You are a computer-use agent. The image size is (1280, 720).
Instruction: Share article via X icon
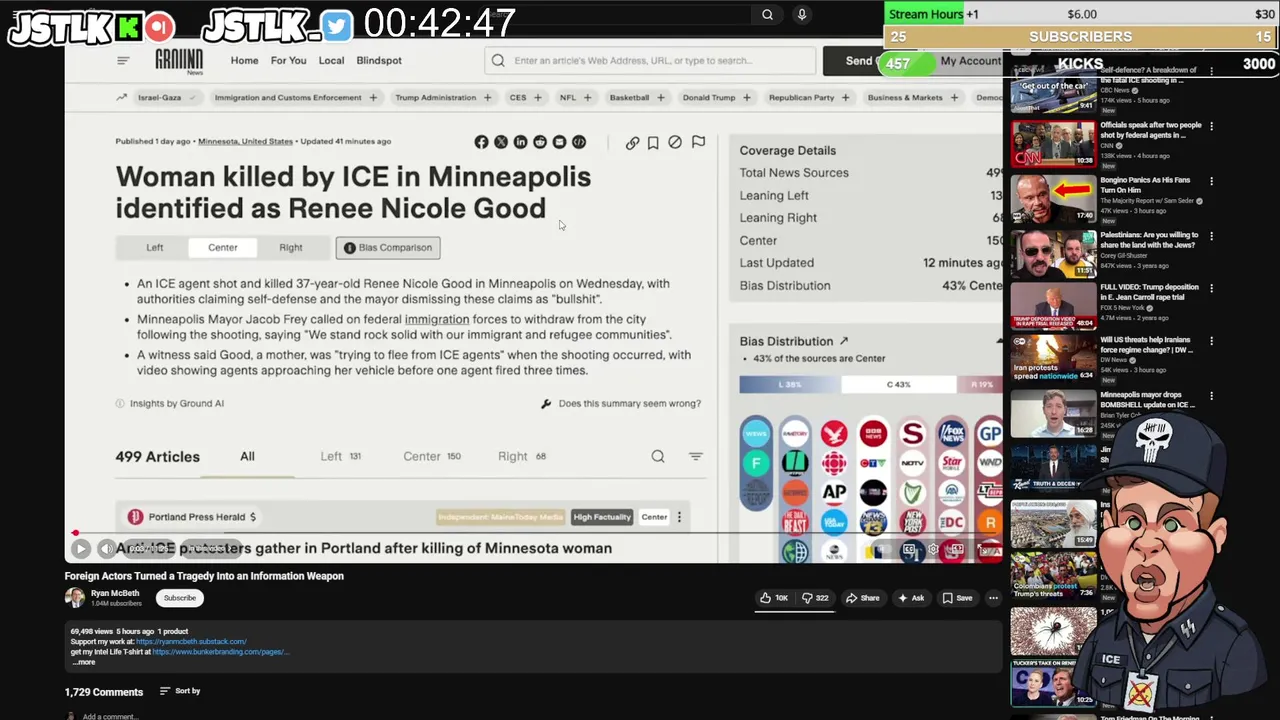pos(501,142)
